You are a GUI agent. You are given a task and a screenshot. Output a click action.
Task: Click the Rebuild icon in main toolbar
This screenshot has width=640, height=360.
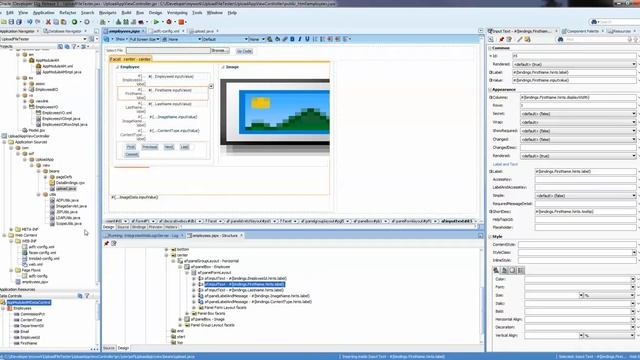pyautogui.click(x=126, y=22)
